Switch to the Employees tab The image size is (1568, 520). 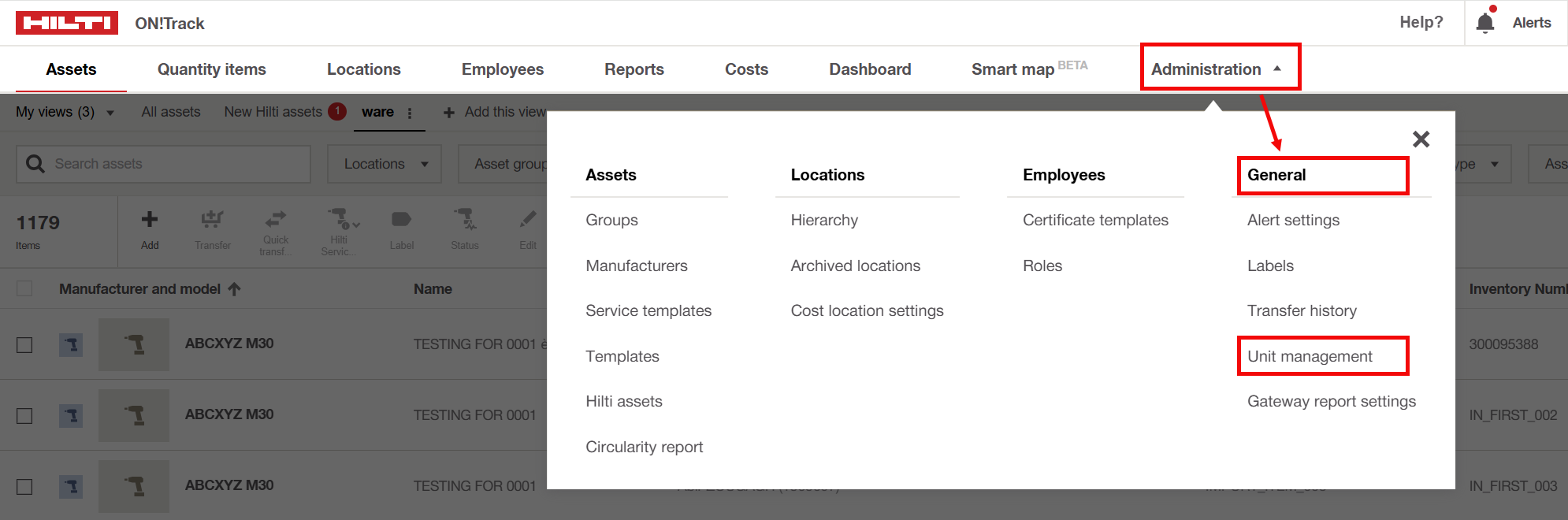tap(502, 69)
